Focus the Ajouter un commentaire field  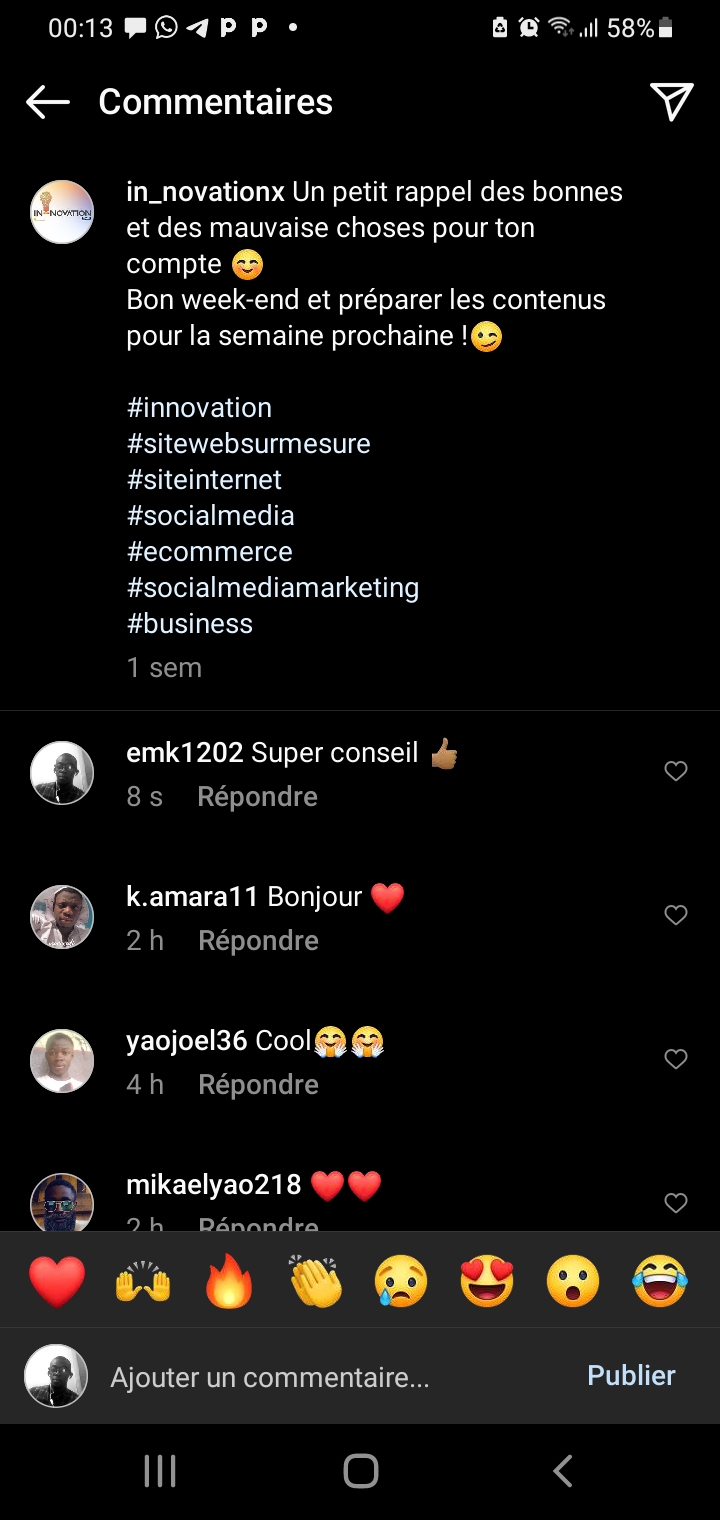tap(330, 1377)
